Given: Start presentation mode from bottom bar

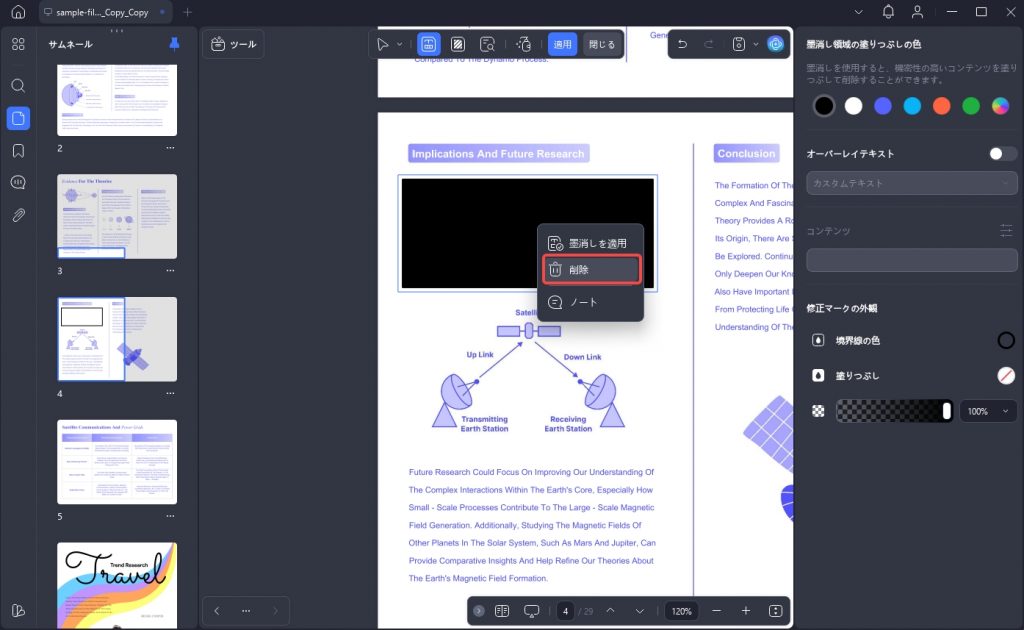Looking at the screenshot, I should [532, 611].
